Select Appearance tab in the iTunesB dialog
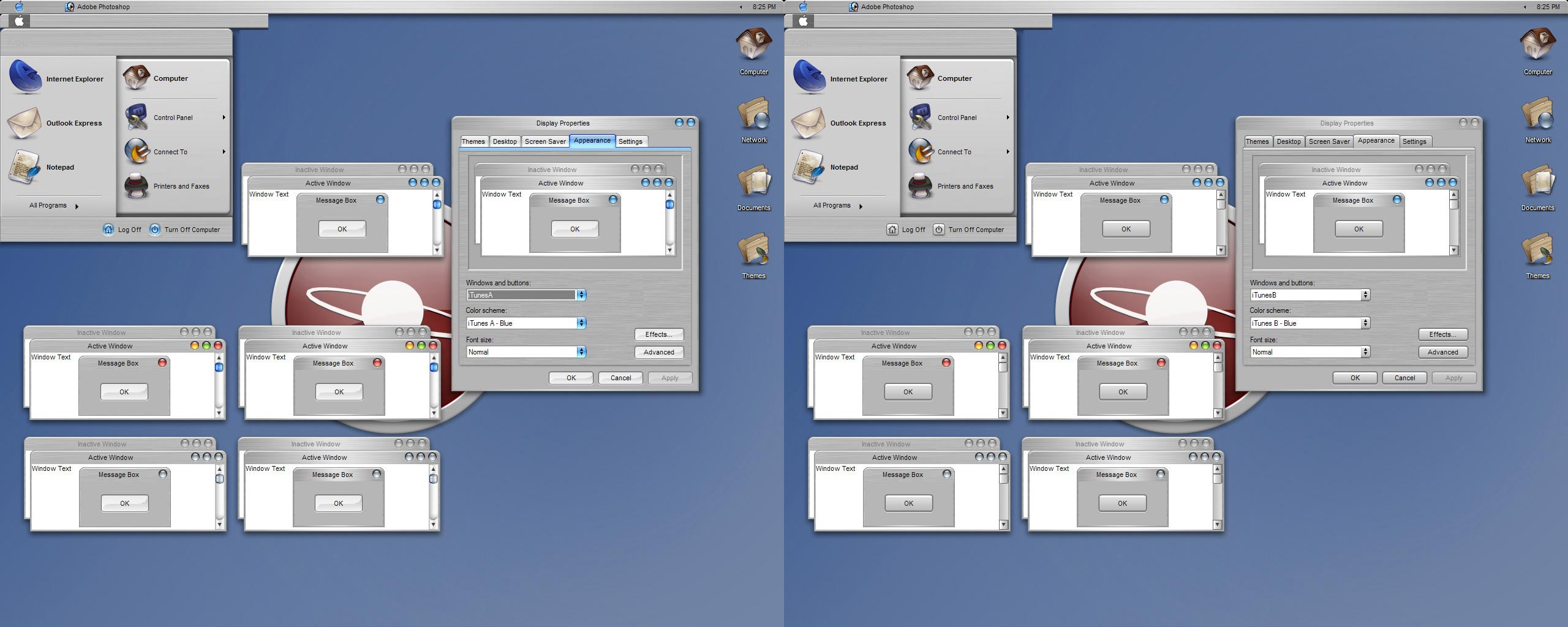1568x627 pixels. [1376, 140]
